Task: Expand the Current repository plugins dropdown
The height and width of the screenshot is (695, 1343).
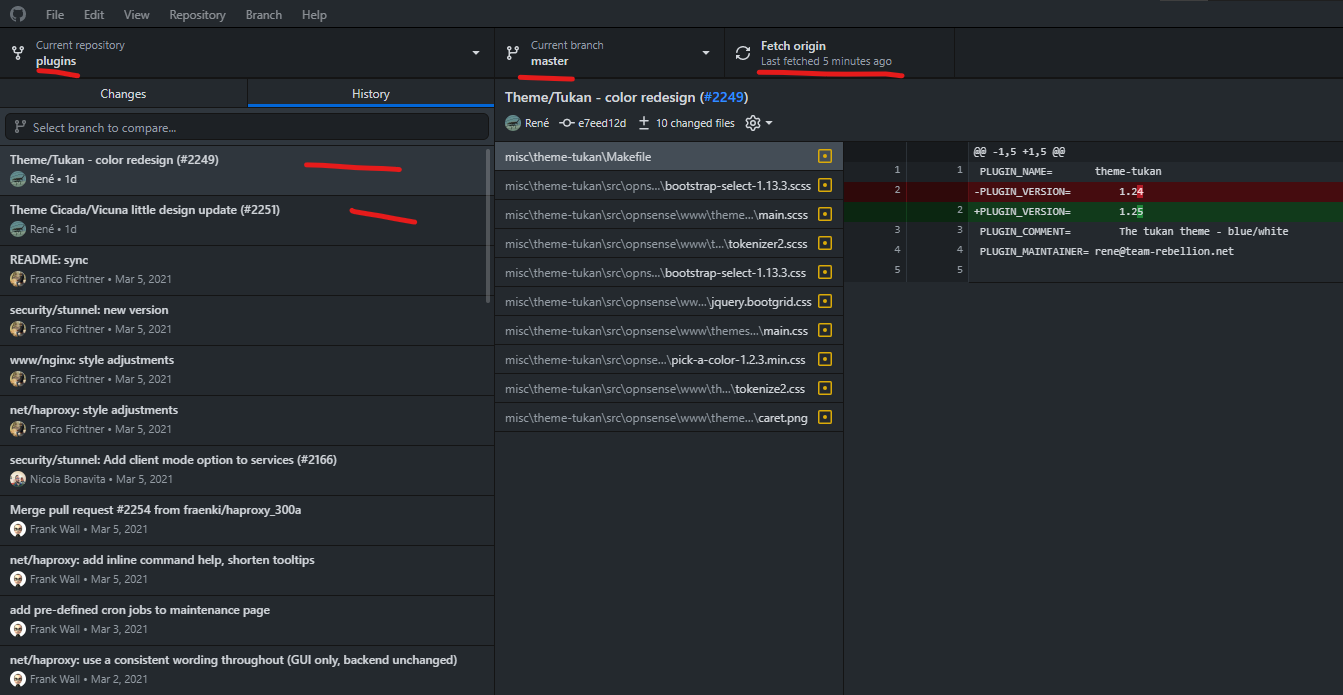Action: (247, 53)
